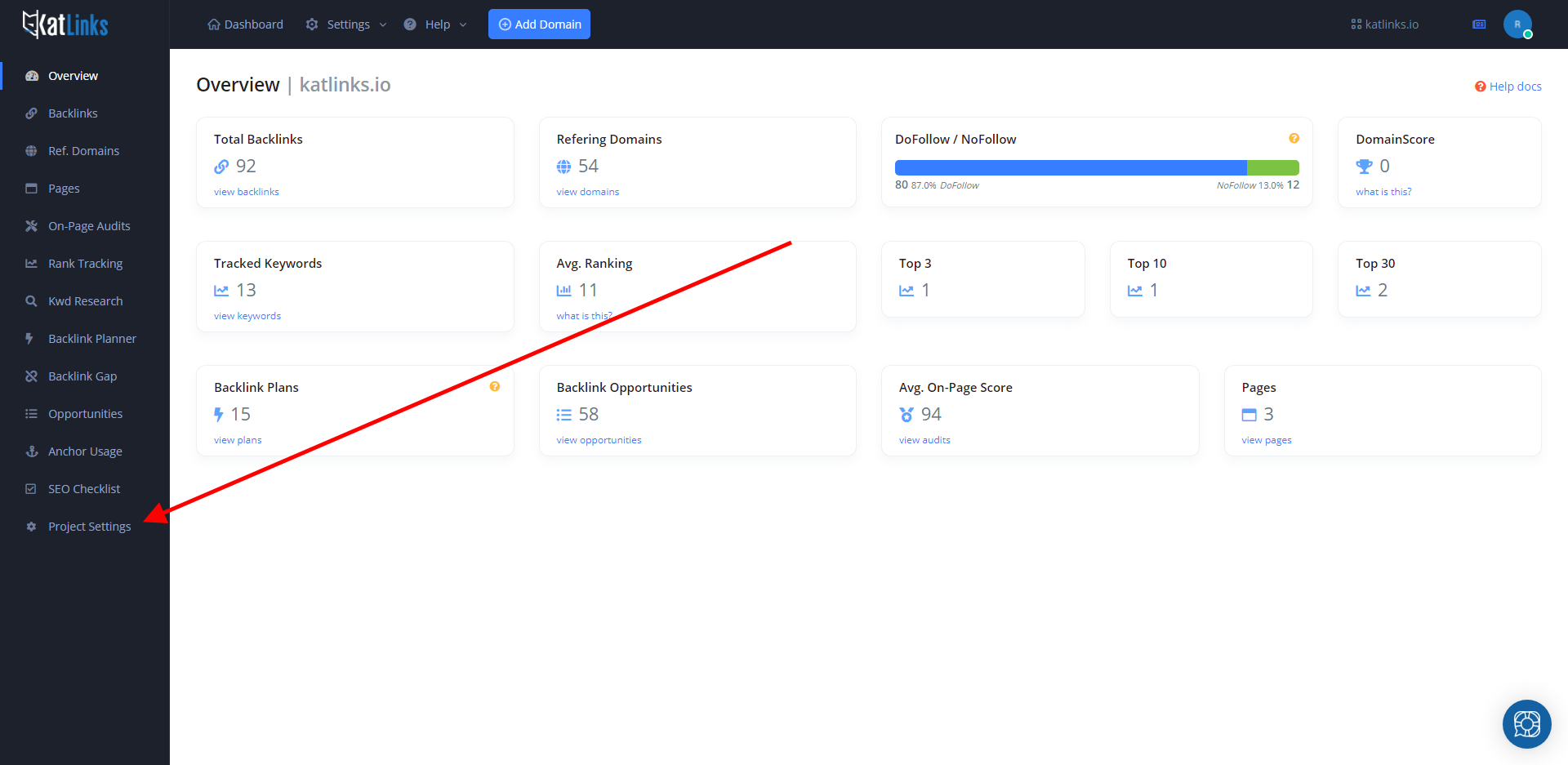The image size is (1568, 765).
Task: Open Ref. Domains in the sidebar
Action: click(x=83, y=151)
